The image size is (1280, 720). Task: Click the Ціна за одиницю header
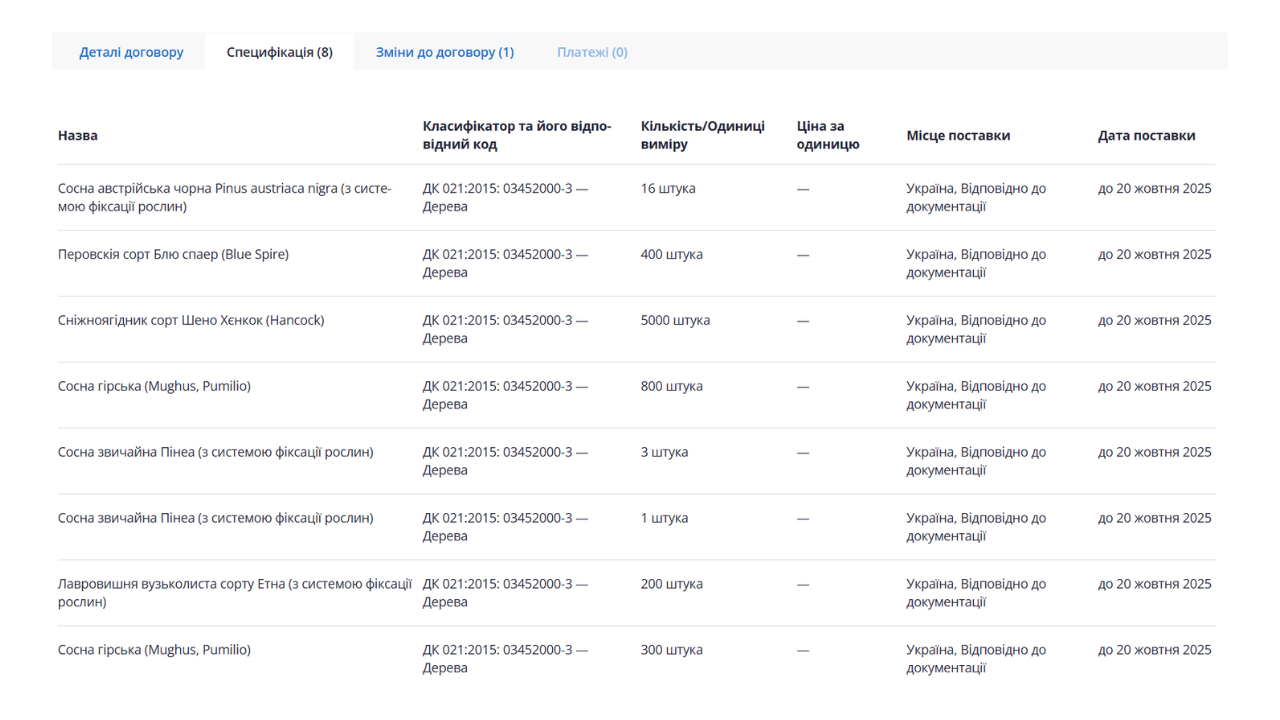827,135
